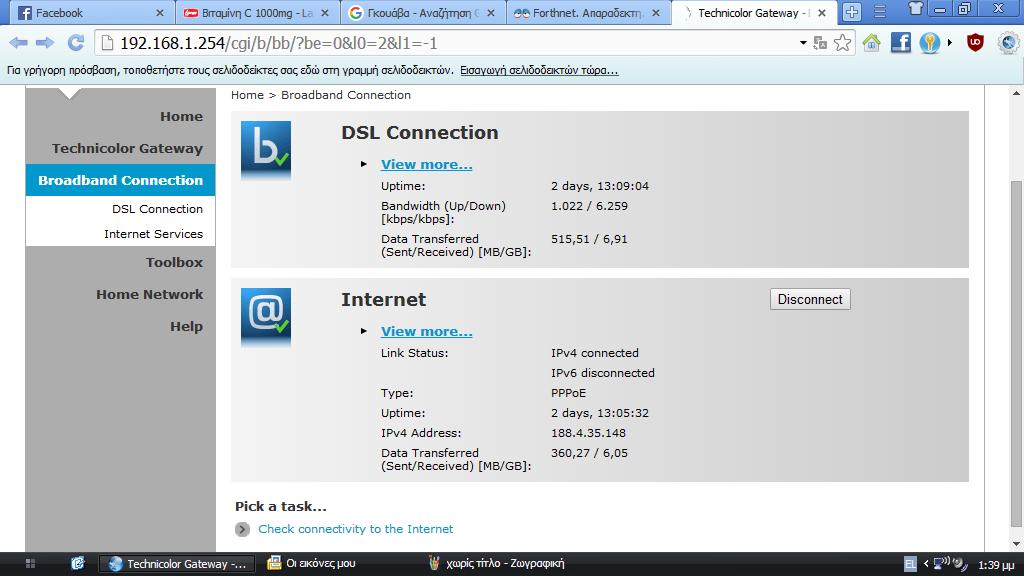This screenshot has height=576, width=1024.
Task: Open the Windows Start button
Action: [x=30, y=563]
